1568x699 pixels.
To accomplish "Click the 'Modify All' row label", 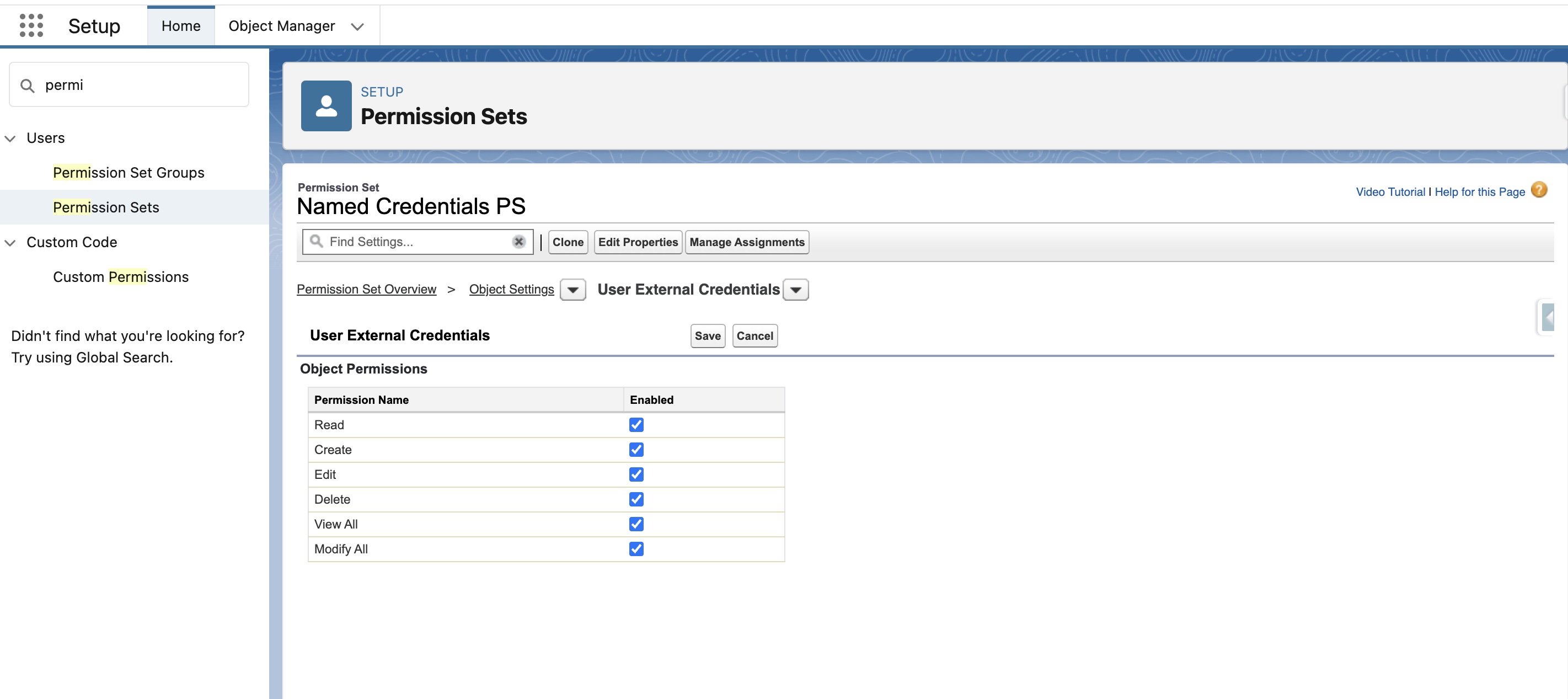I will [x=341, y=549].
